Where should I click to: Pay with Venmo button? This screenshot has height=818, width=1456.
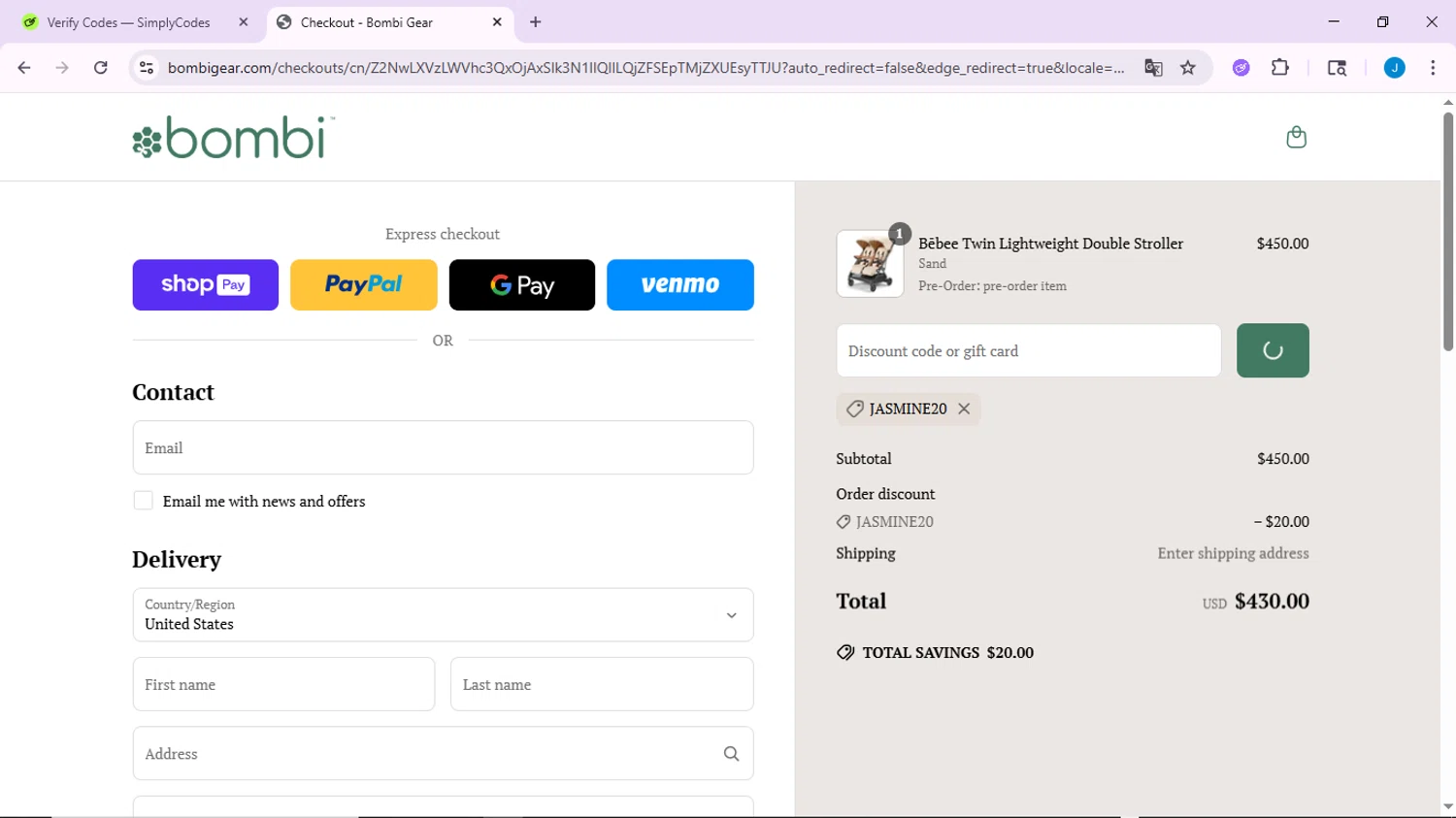[680, 284]
